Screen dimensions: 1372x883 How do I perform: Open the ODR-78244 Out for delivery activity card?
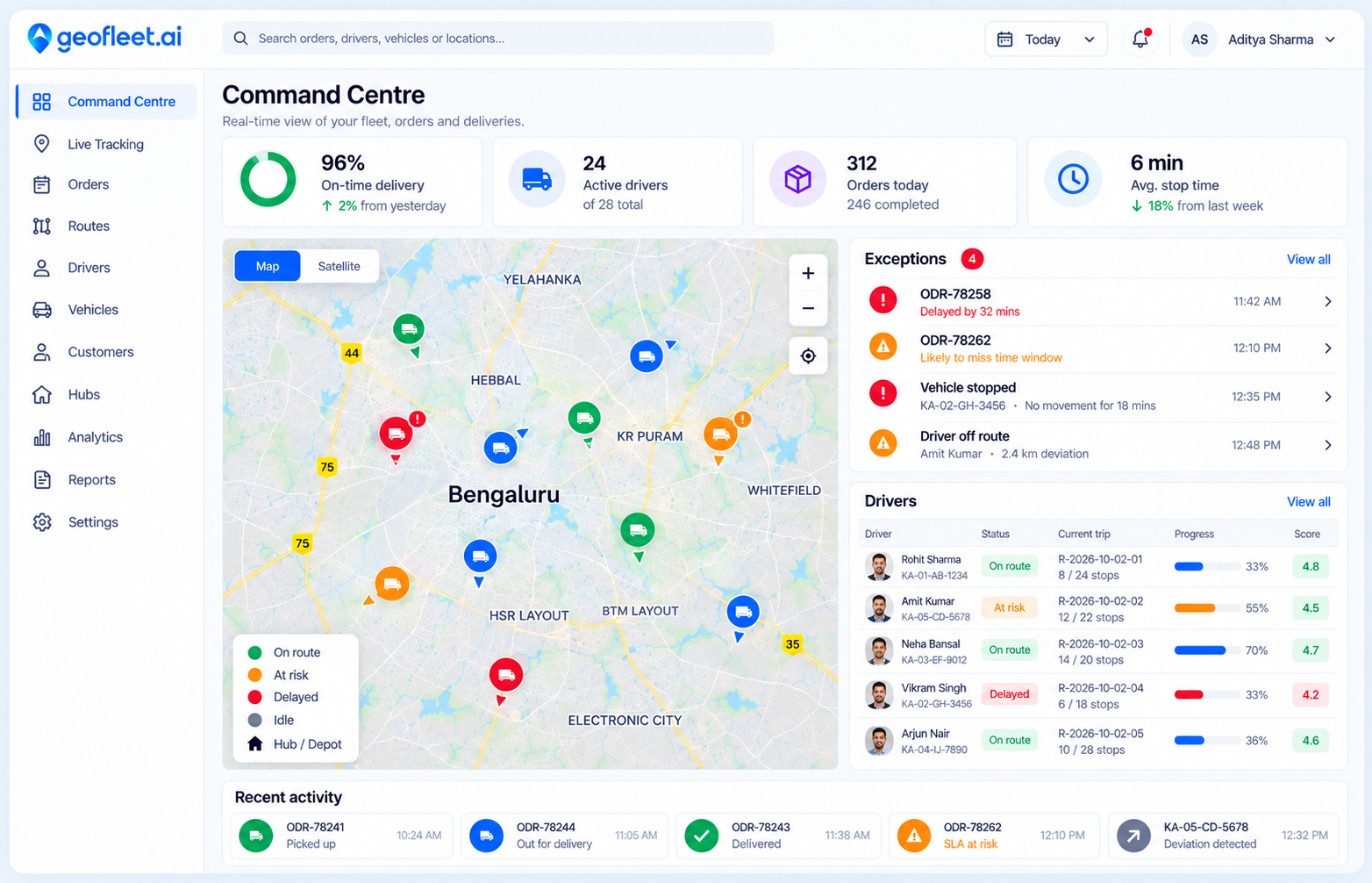(x=564, y=836)
